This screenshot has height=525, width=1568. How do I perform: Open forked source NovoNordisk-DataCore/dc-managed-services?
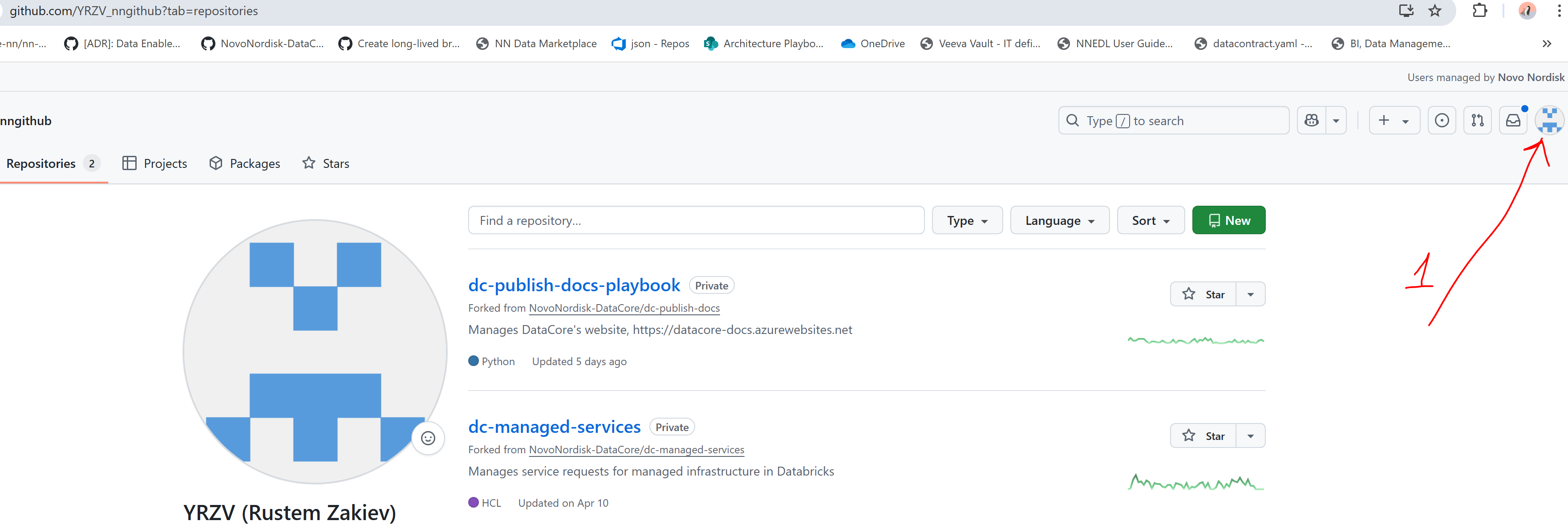point(636,450)
